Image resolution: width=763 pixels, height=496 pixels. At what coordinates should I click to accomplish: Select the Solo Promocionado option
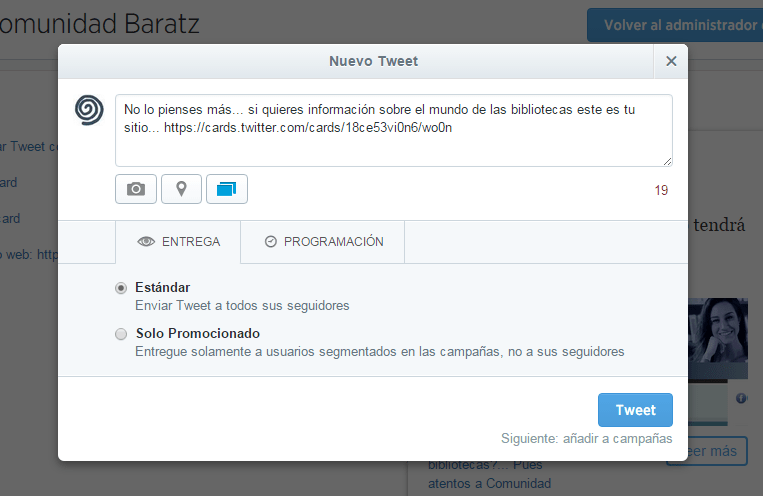(x=121, y=334)
